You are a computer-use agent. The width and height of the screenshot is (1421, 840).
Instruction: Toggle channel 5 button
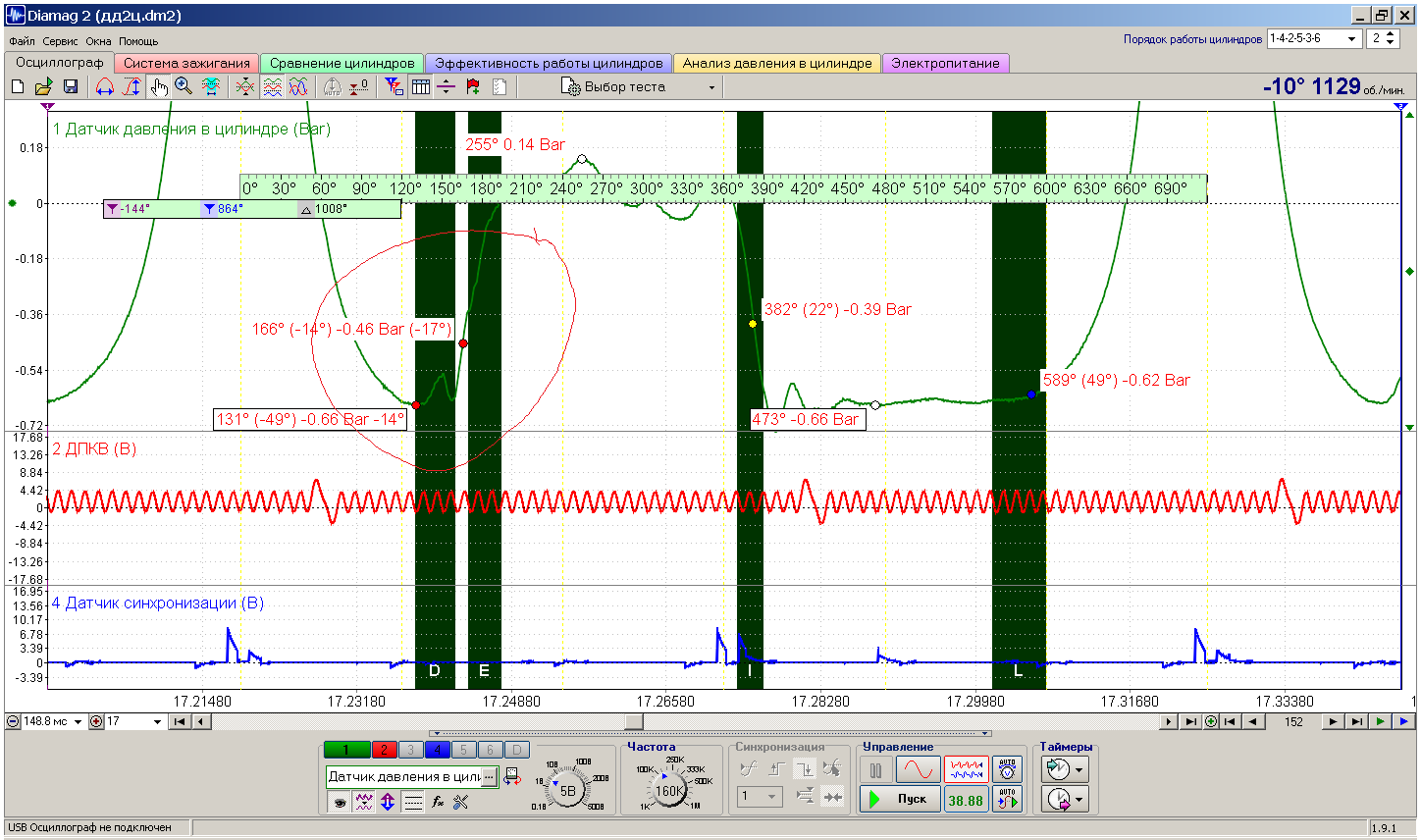(463, 750)
